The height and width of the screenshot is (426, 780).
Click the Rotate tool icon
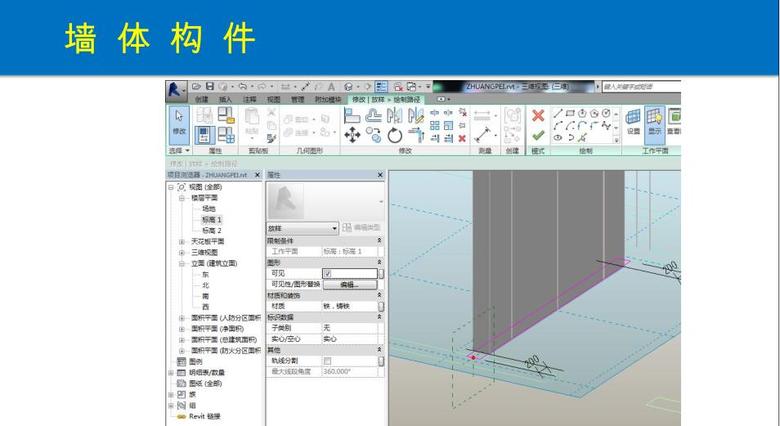[394, 135]
